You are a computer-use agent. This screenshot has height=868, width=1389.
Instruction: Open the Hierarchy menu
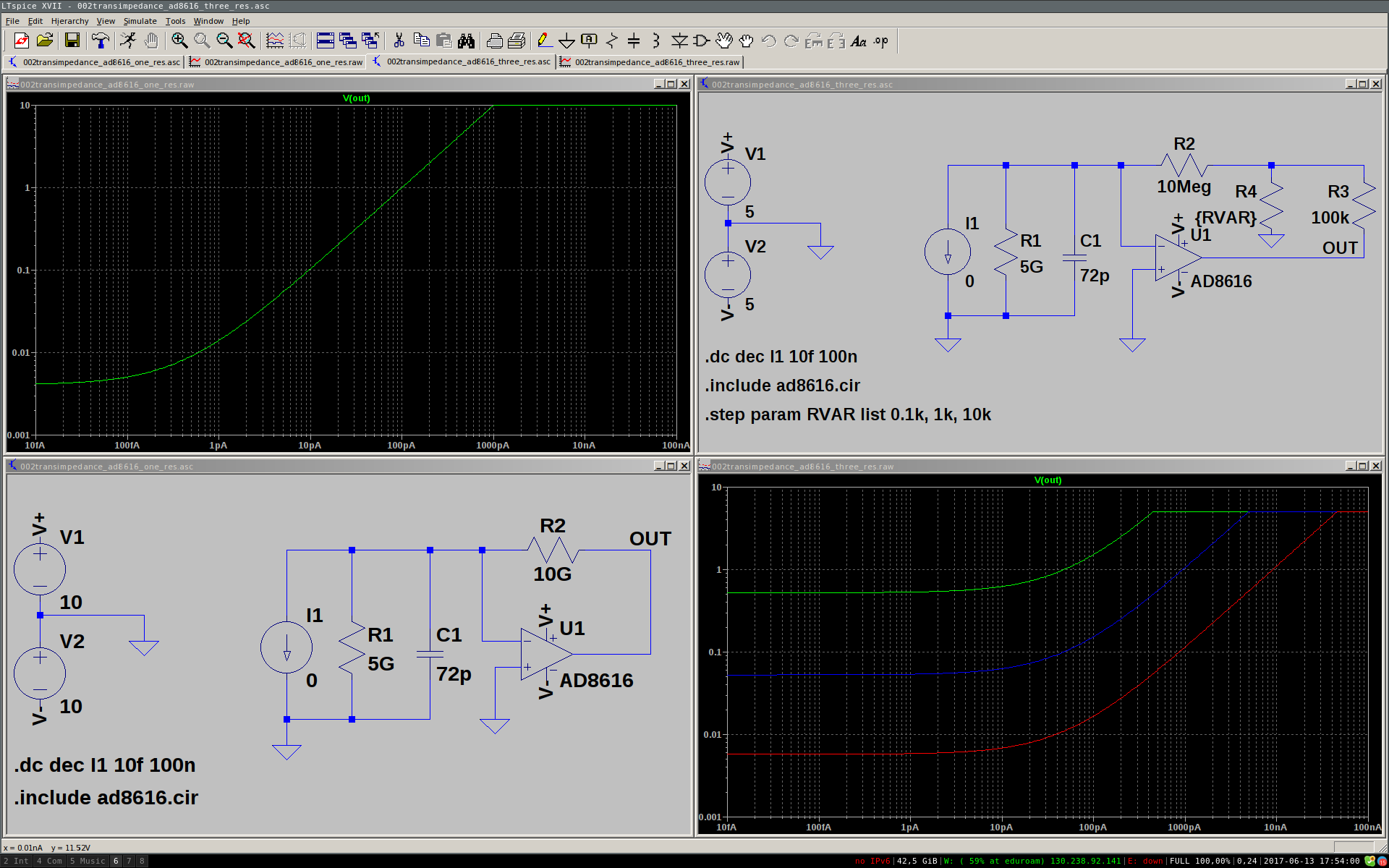pyautogui.click(x=69, y=21)
